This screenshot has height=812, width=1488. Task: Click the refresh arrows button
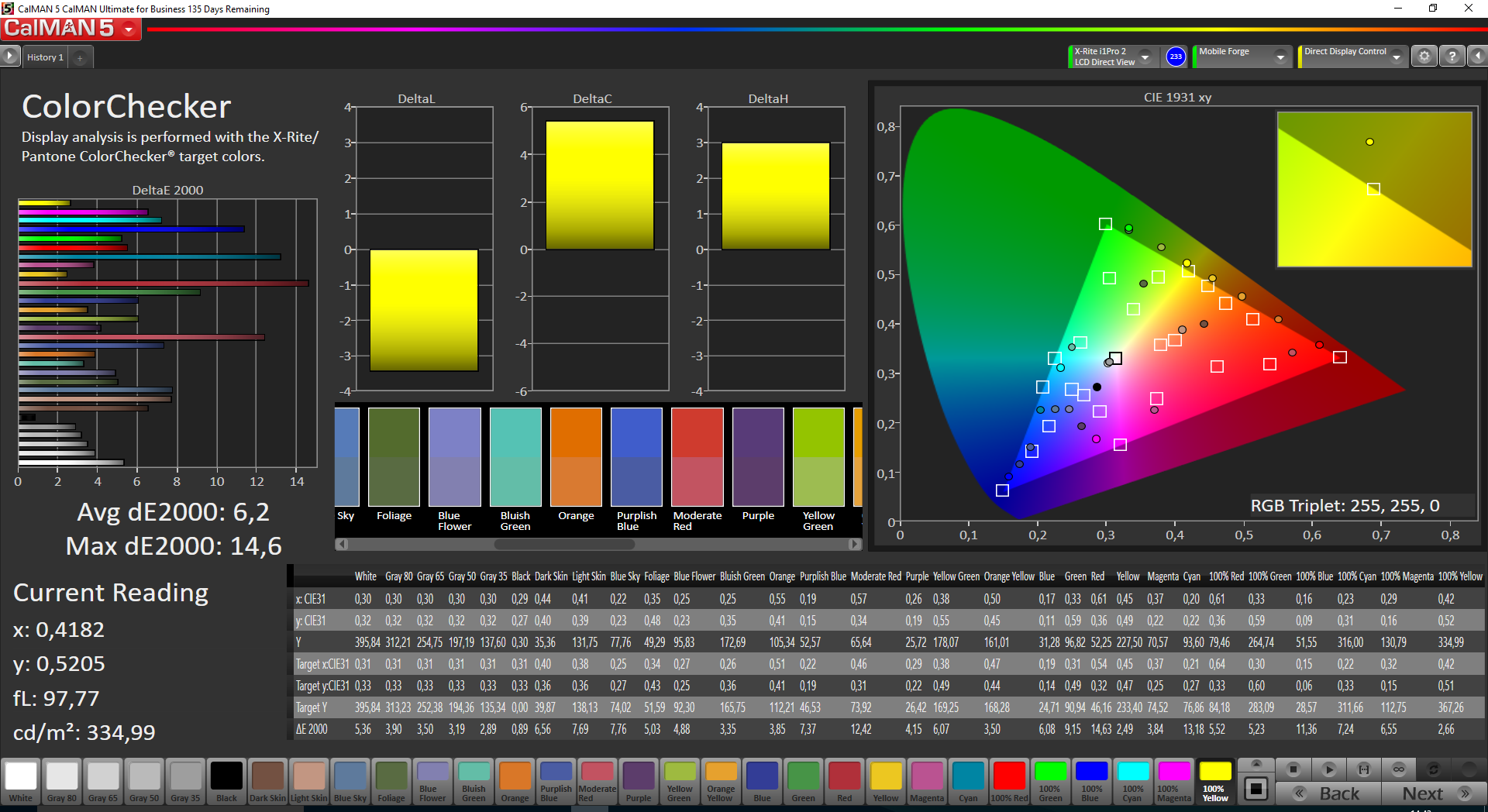(x=1434, y=769)
